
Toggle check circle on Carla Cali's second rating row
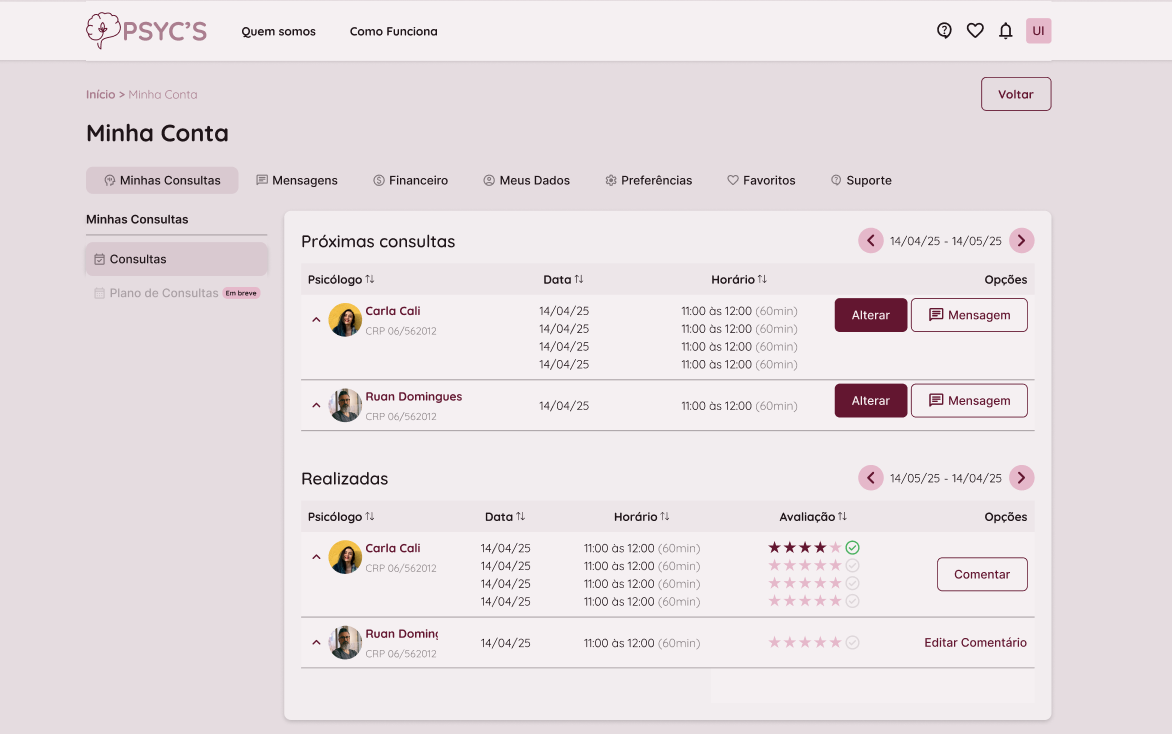[x=852, y=566]
